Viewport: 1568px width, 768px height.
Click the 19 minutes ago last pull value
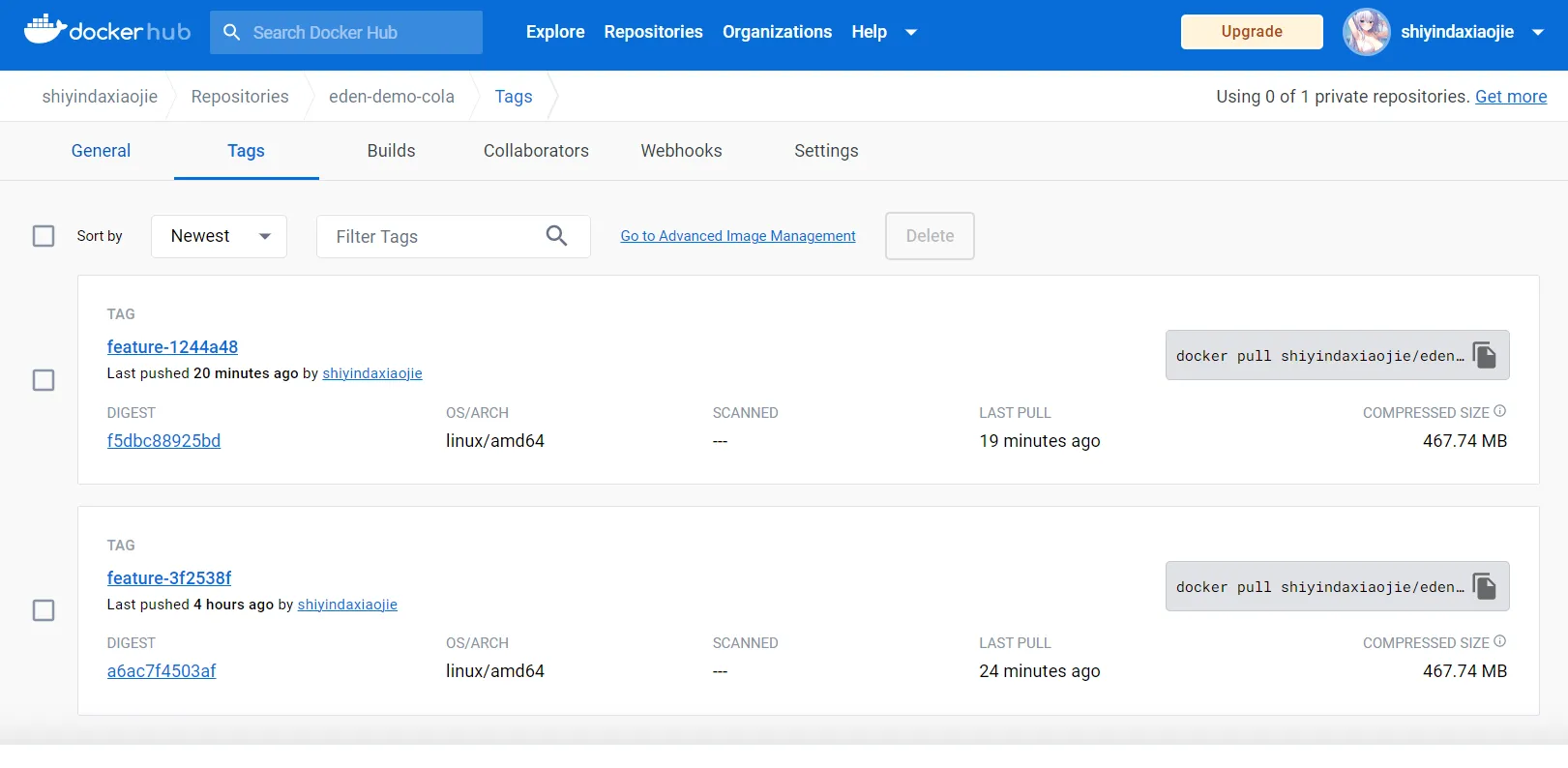pos(1040,441)
